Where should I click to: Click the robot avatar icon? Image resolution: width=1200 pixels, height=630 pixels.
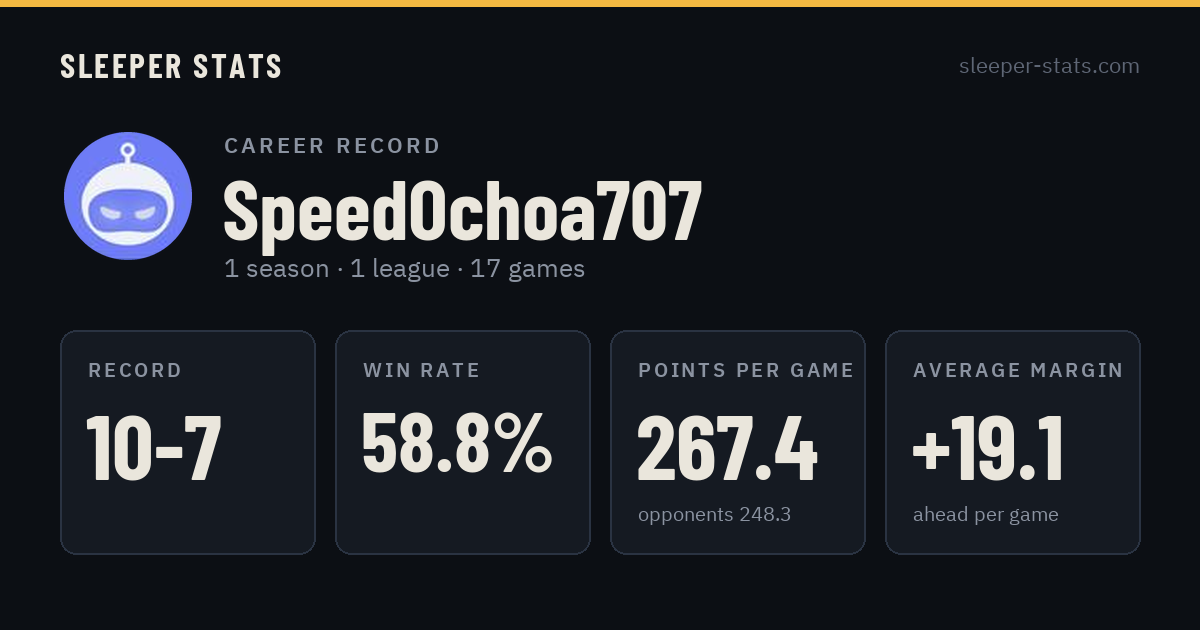pos(128,196)
